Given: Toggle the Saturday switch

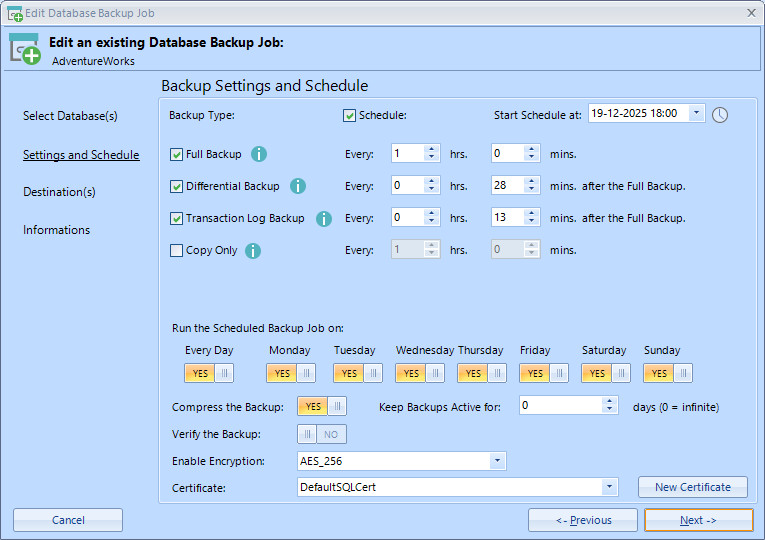Looking at the screenshot, I should [605, 373].
